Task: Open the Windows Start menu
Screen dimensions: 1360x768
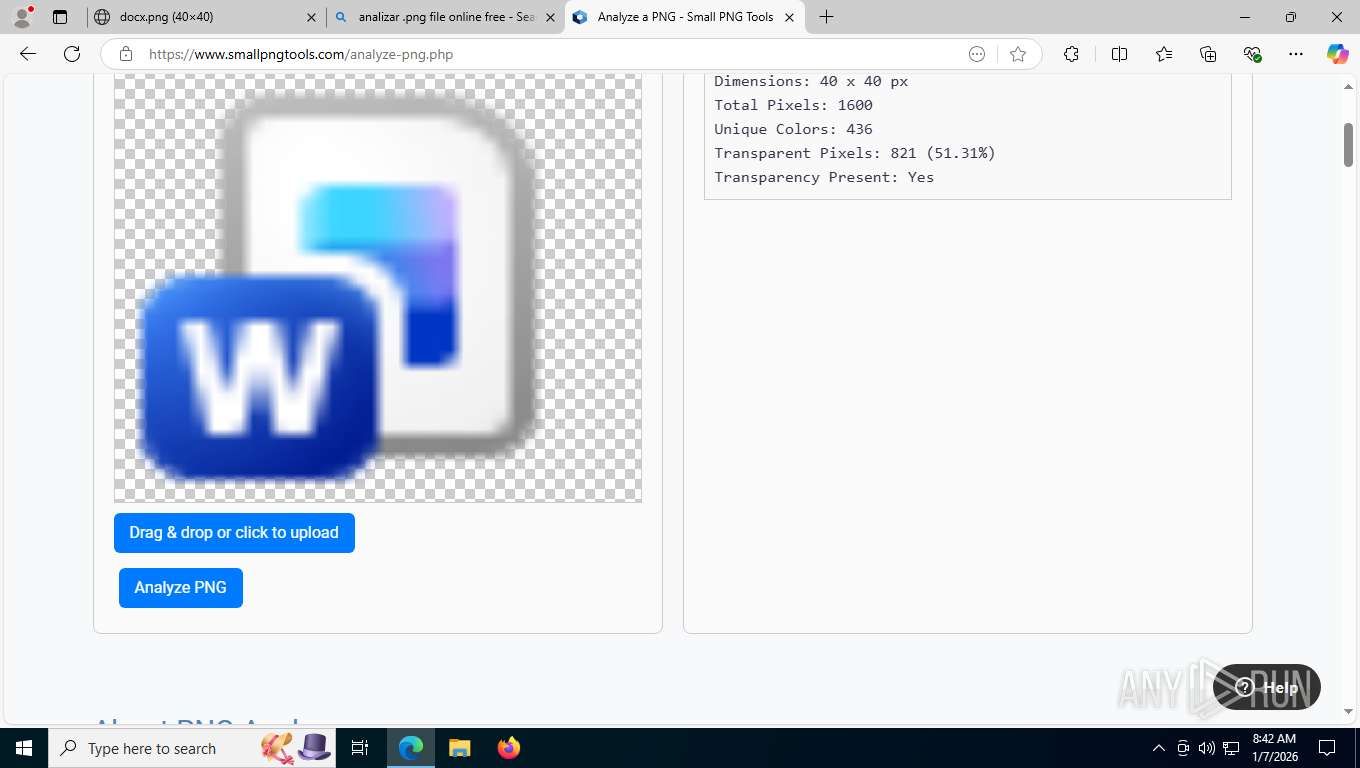Action: [x=23, y=748]
